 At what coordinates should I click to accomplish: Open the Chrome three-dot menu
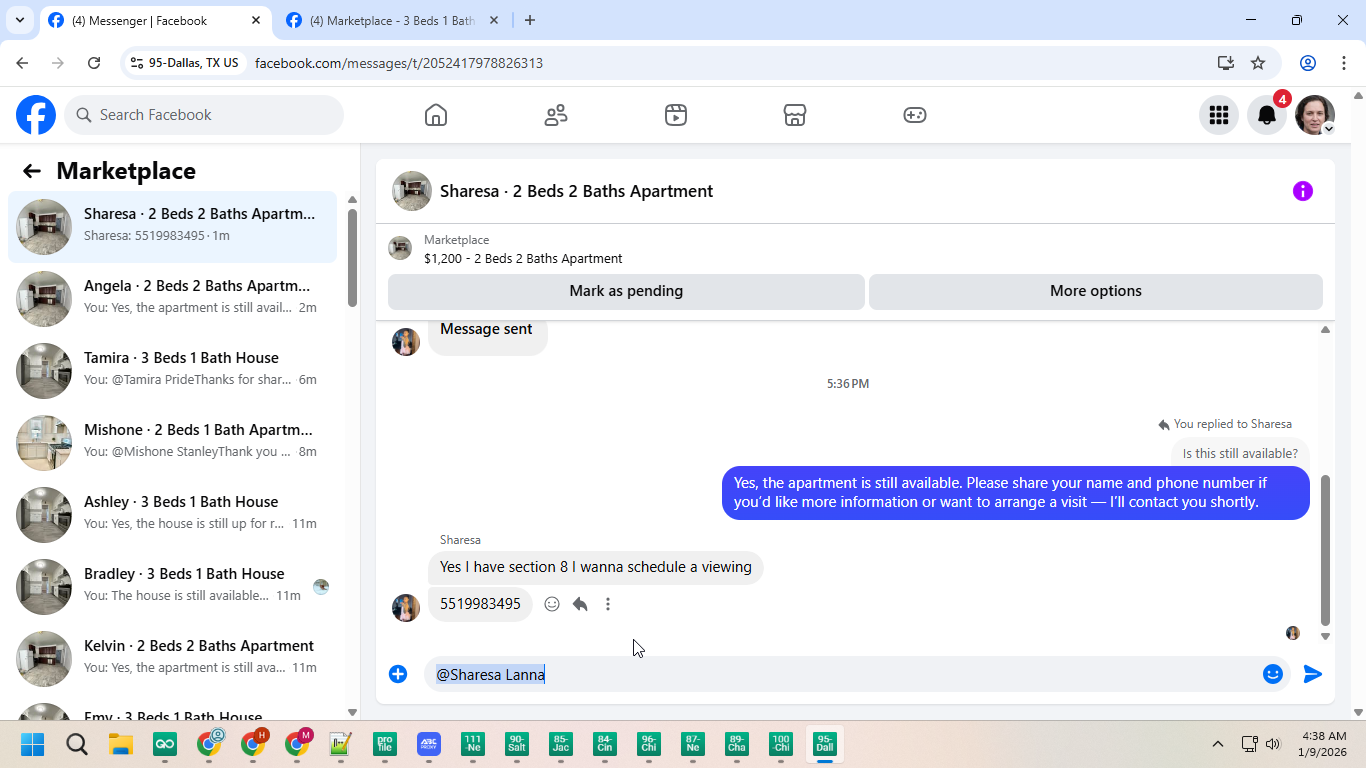pyautogui.click(x=1344, y=63)
